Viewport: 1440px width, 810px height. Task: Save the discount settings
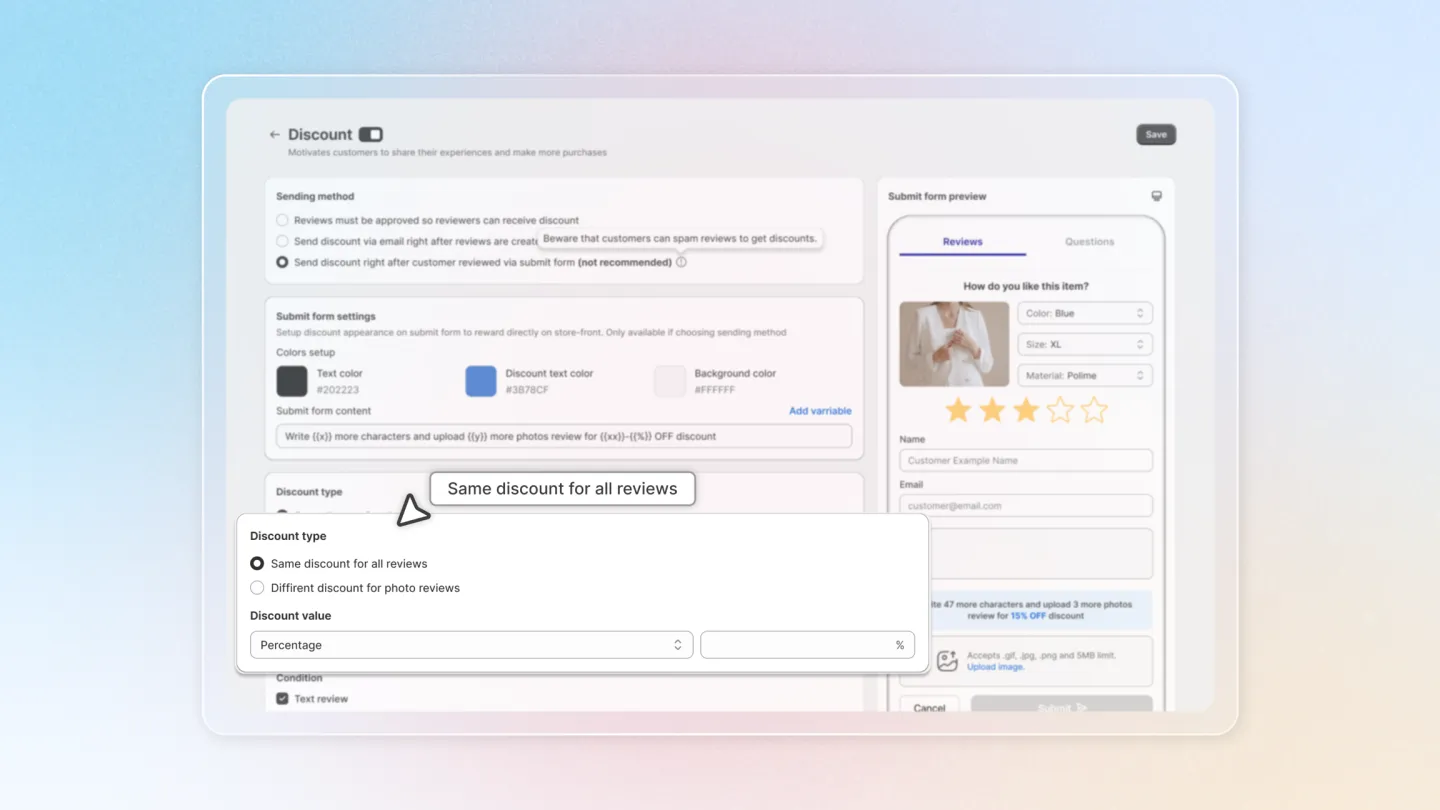(1156, 134)
